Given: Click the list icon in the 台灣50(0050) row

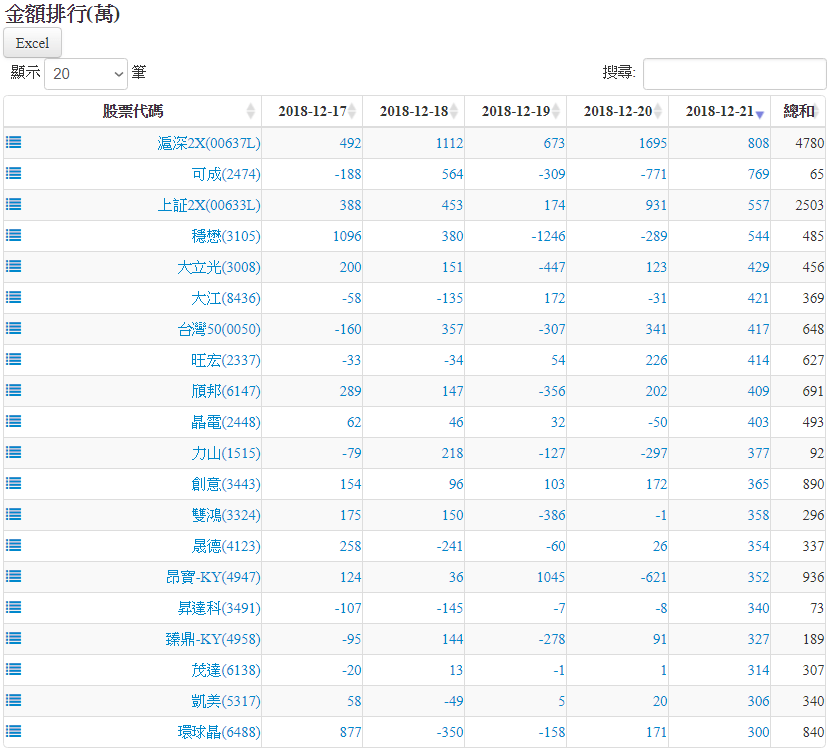Looking at the screenshot, I should (14, 328).
